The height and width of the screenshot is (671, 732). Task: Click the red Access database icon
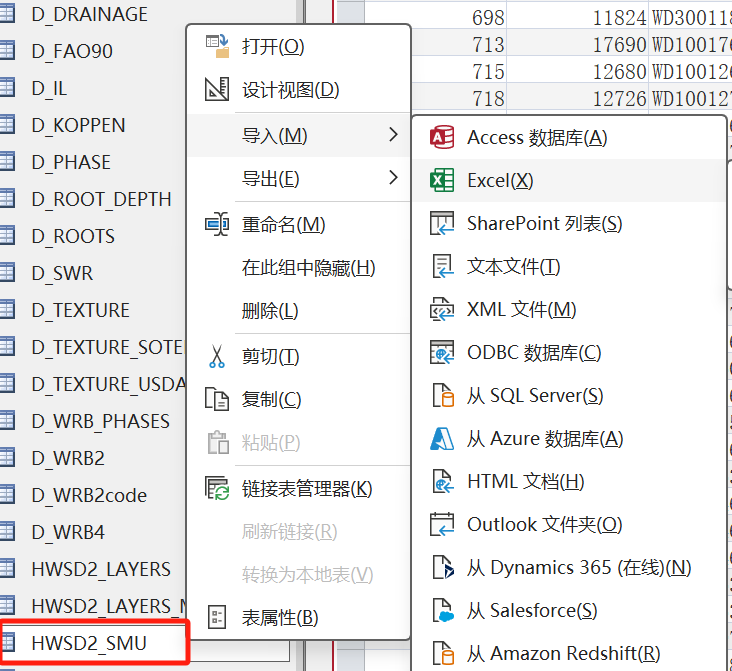[442, 137]
